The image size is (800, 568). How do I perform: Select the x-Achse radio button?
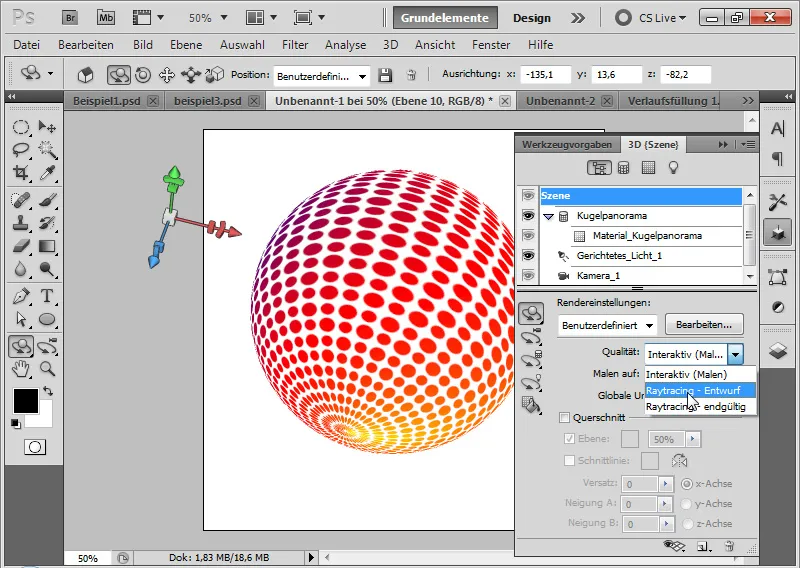tap(687, 483)
